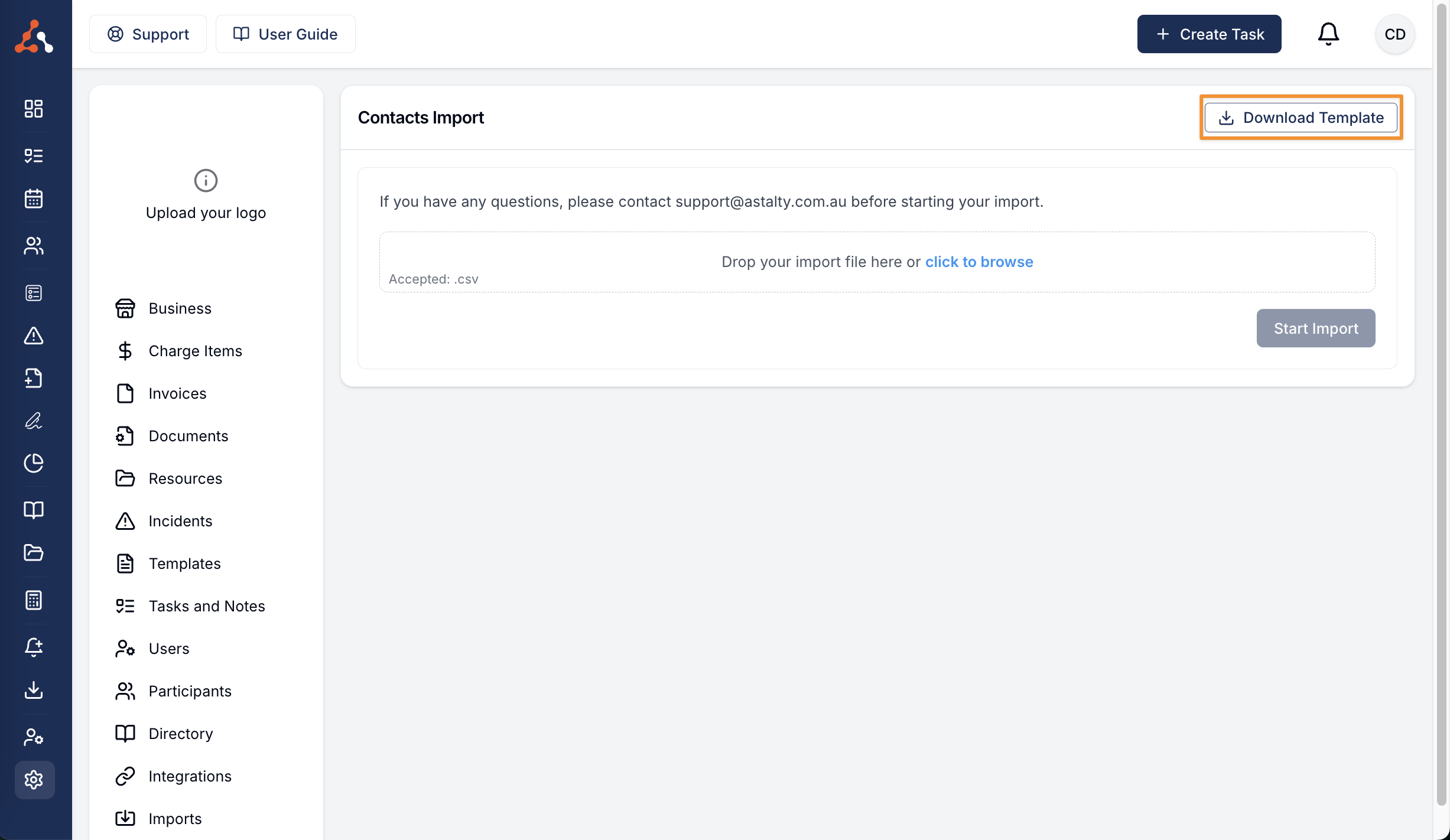Open the calendar icon in left sidebar
The height and width of the screenshot is (840, 1450).
pyautogui.click(x=34, y=198)
